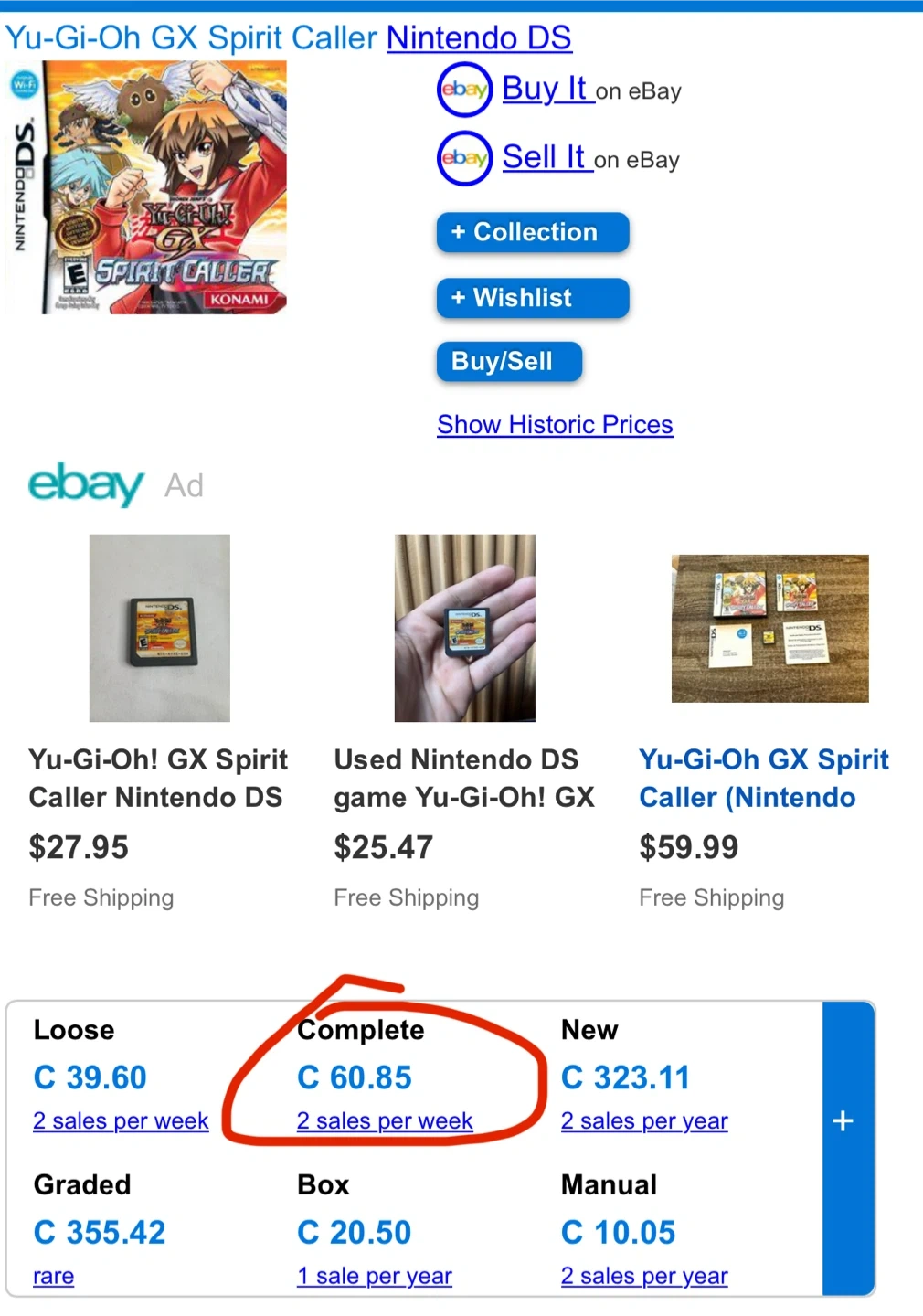Click the eBay logo beside Buy It

click(x=464, y=90)
